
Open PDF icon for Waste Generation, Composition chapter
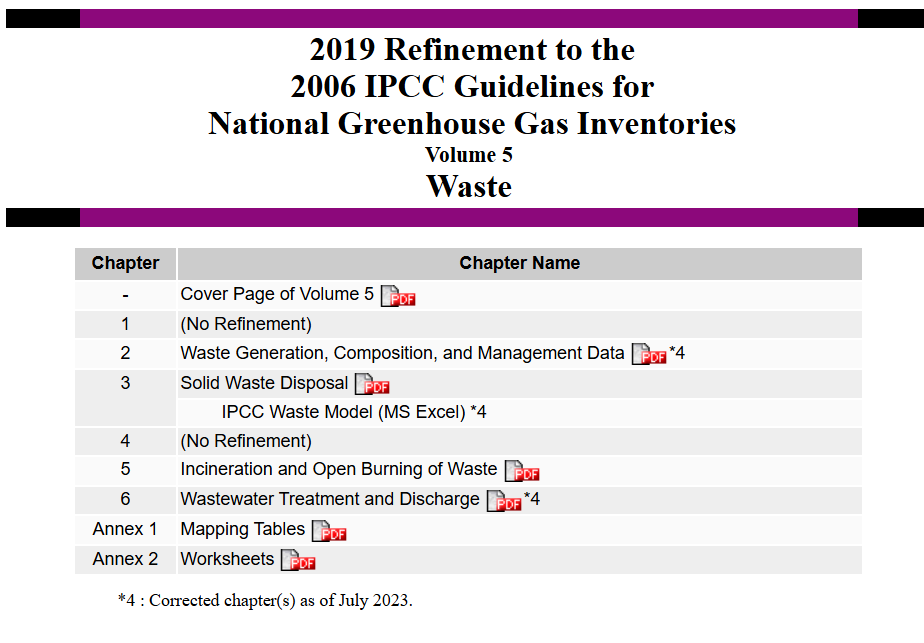coord(649,354)
